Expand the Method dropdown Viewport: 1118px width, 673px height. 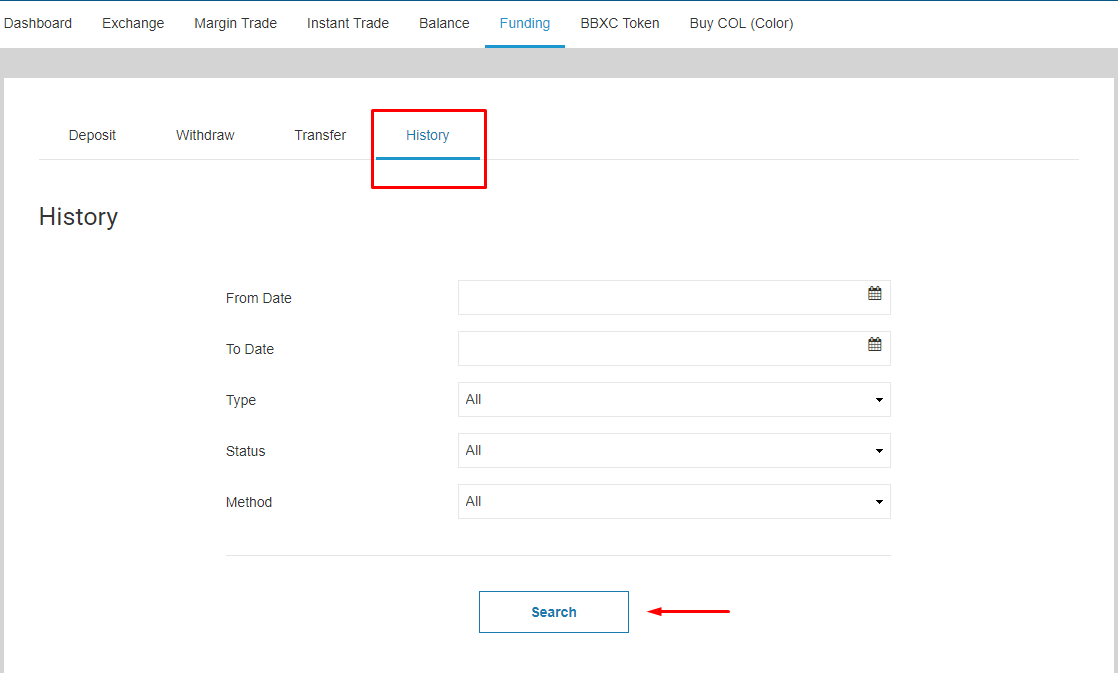673,502
